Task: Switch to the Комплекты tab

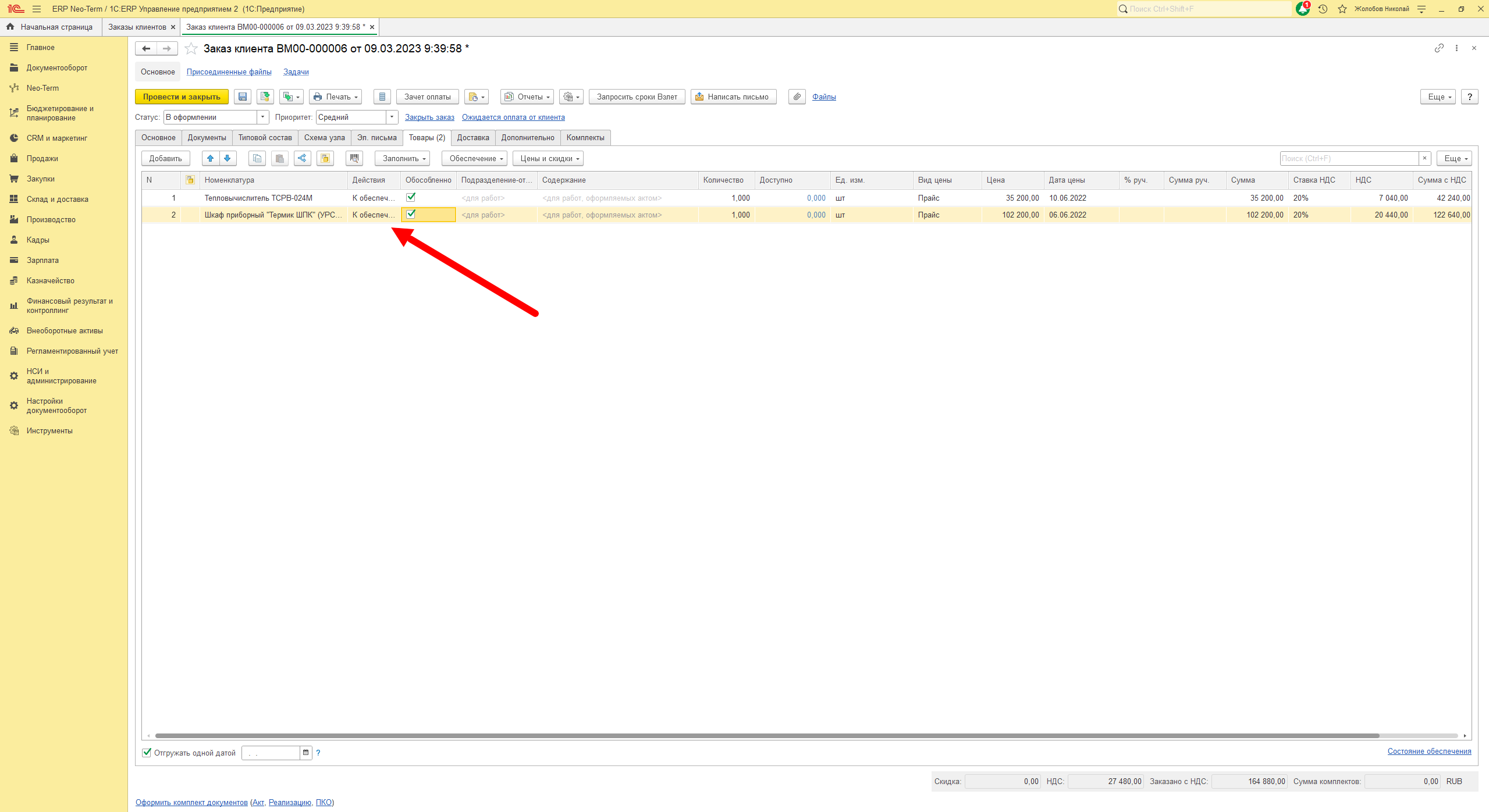Action: click(x=585, y=137)
